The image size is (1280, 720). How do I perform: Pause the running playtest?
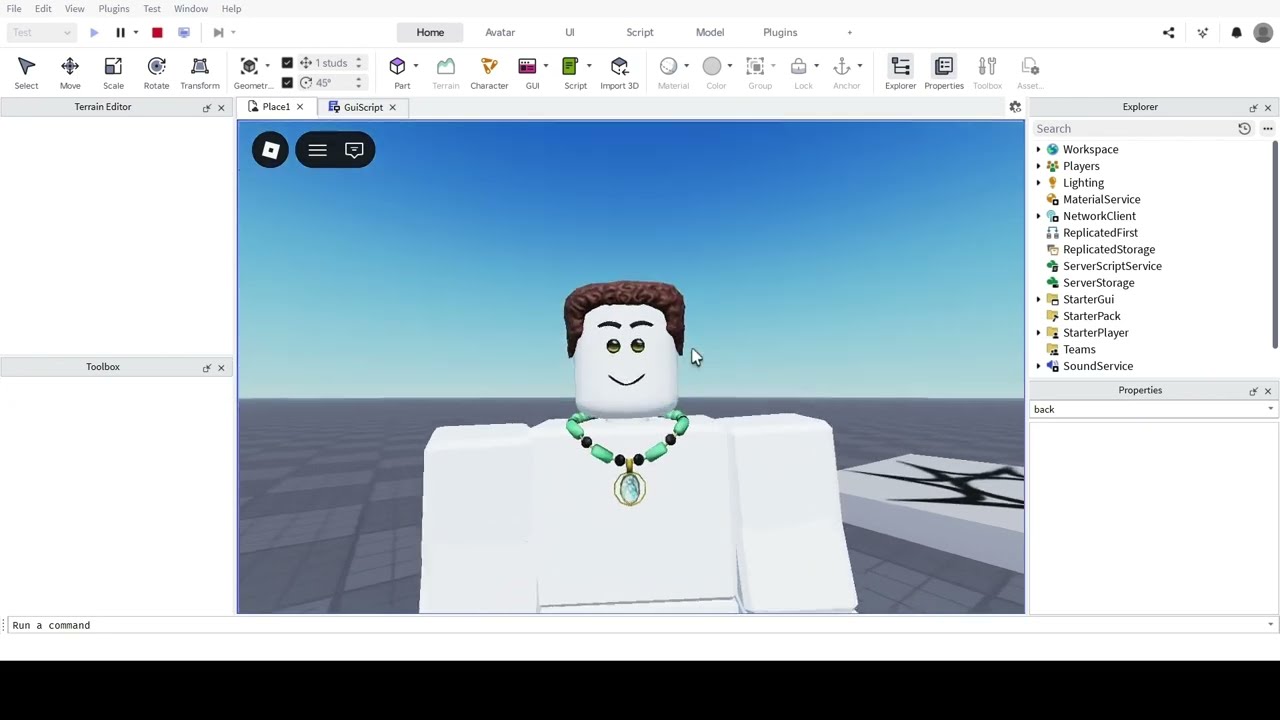[120, 32]
